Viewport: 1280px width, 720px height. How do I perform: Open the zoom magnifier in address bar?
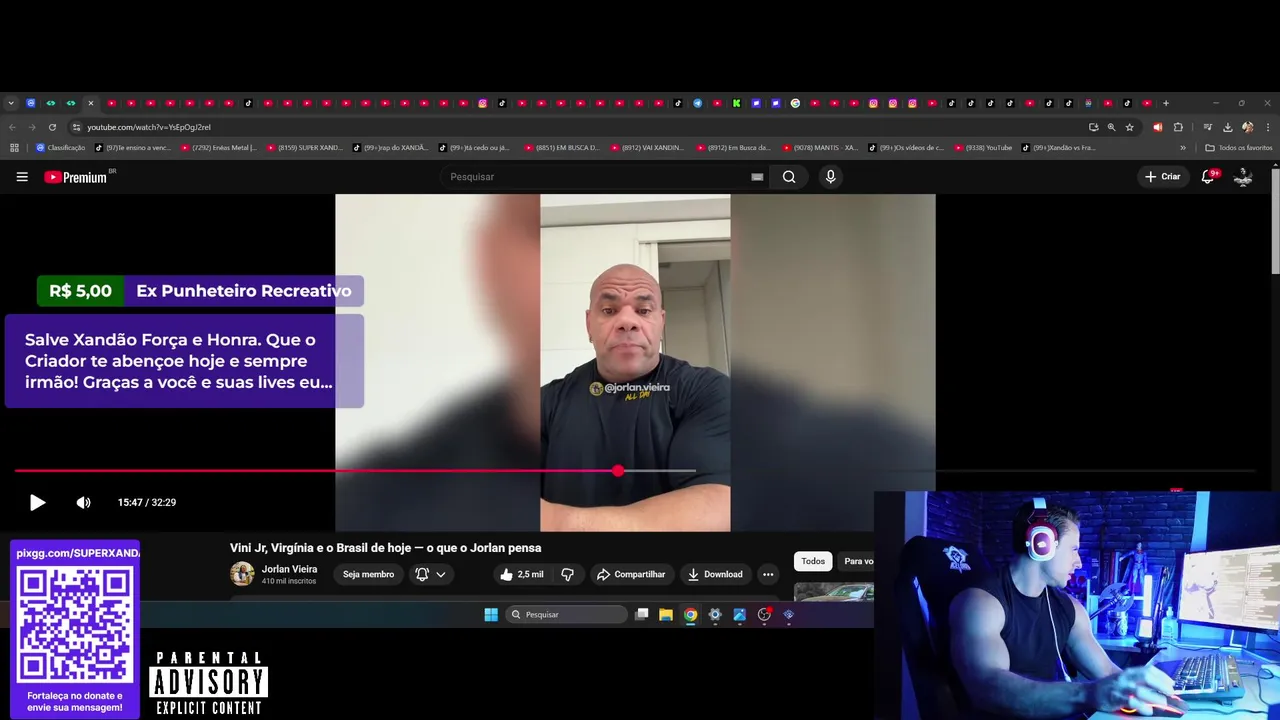pyautogui.click(x=1111, y=127)
